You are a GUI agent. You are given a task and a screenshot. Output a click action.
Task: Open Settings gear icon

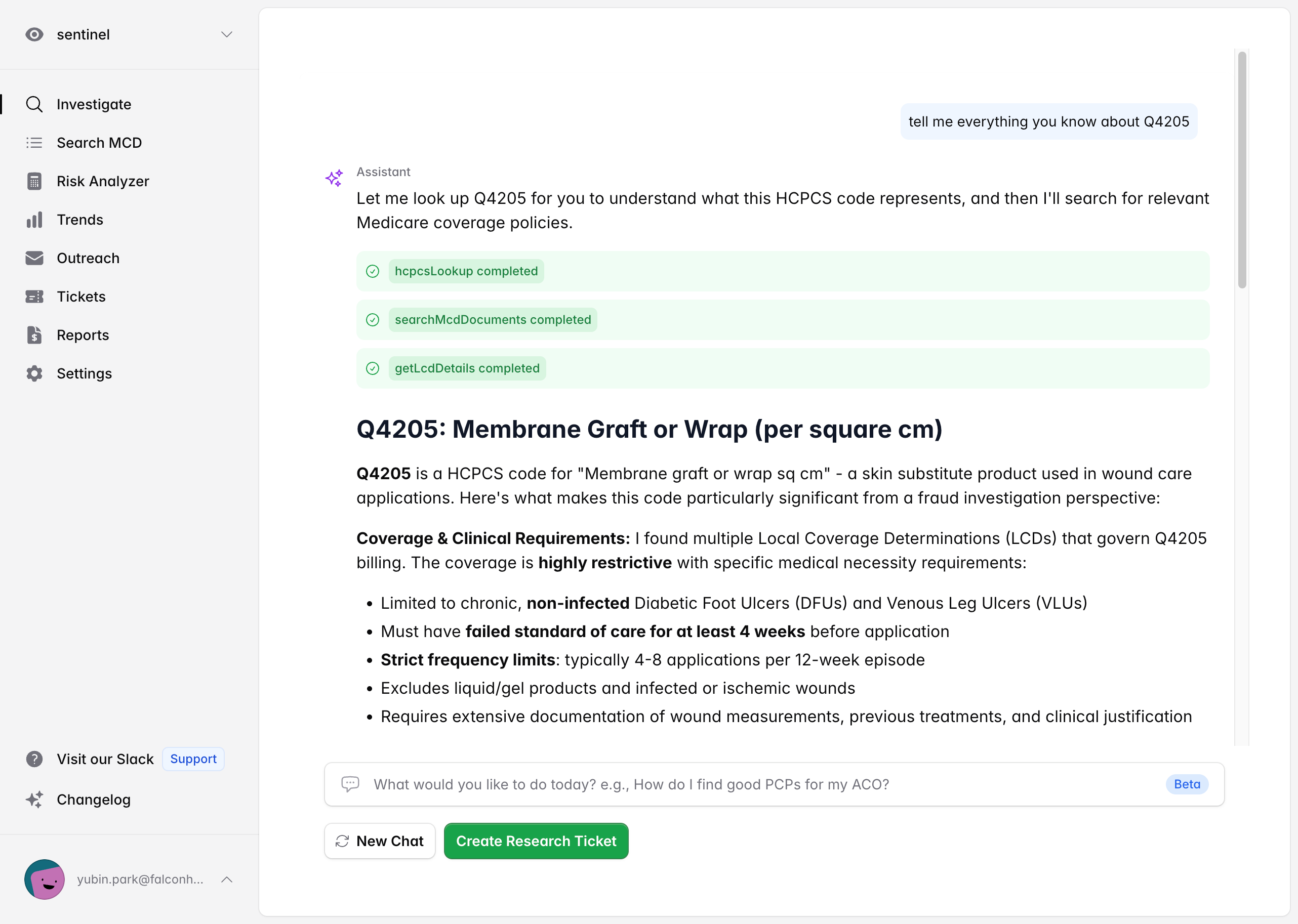point(34,374)
